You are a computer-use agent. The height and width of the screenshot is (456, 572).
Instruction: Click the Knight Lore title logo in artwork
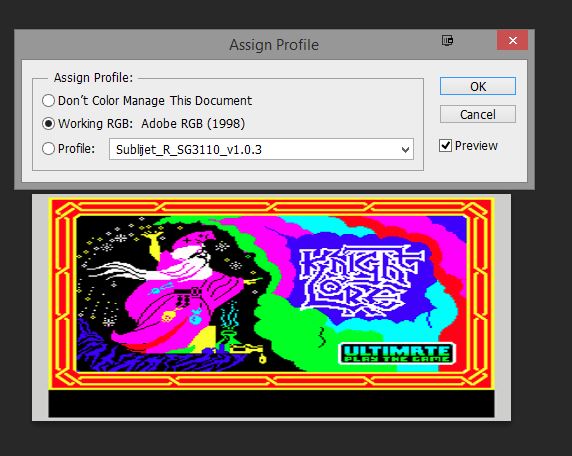(x=361, y=280)
